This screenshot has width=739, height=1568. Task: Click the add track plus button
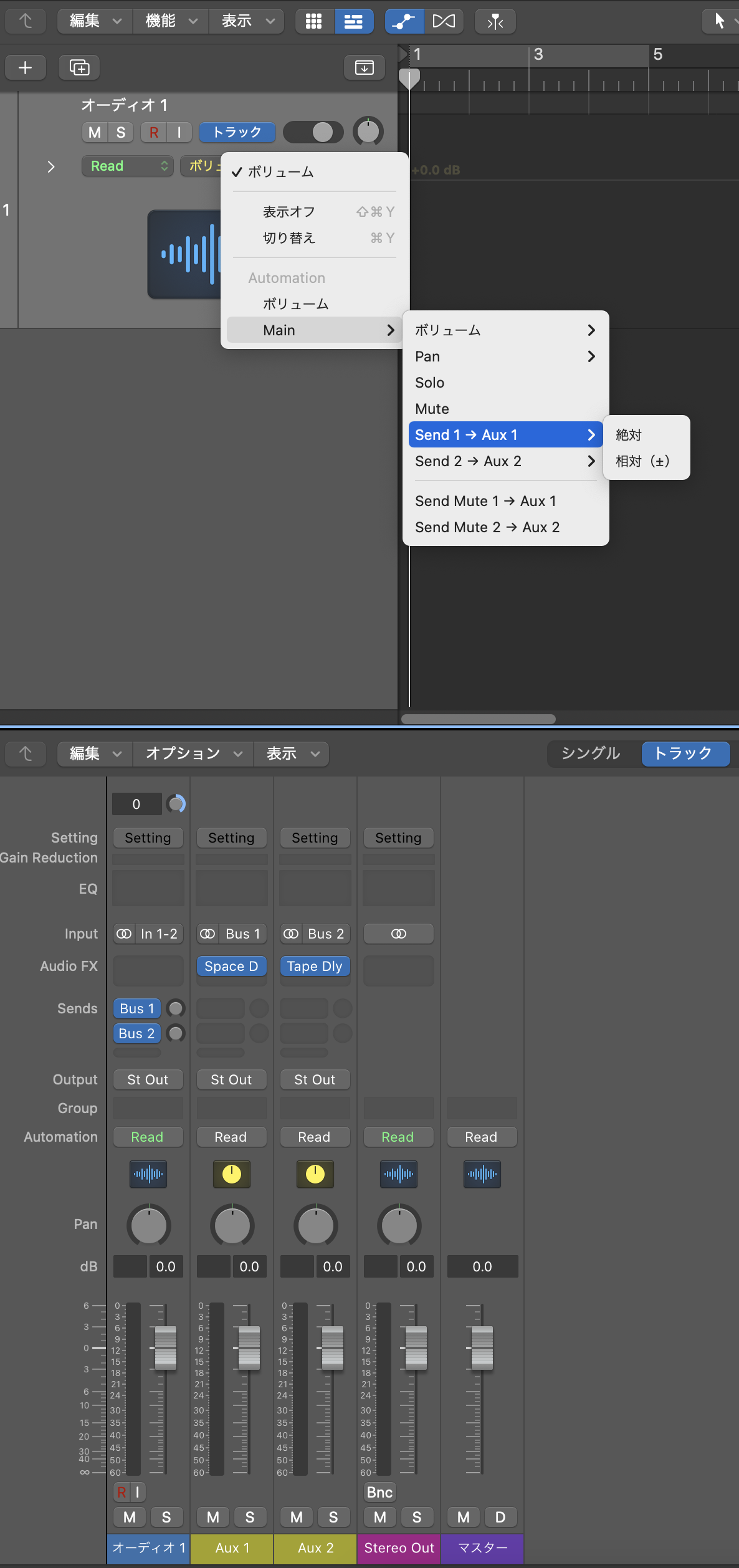click(x=26, y=67)
